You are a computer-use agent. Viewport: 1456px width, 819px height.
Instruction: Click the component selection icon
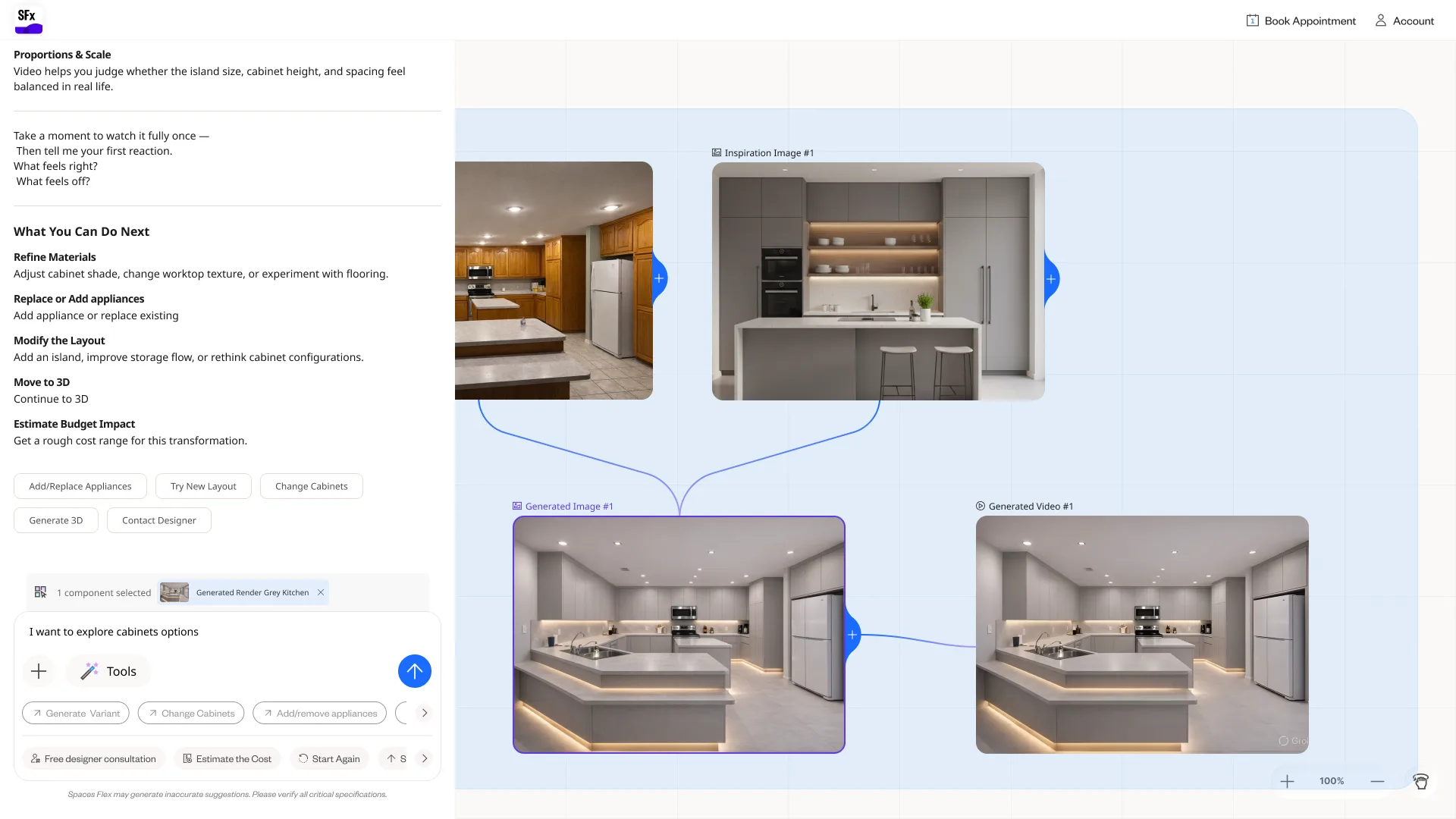[41, 592]
